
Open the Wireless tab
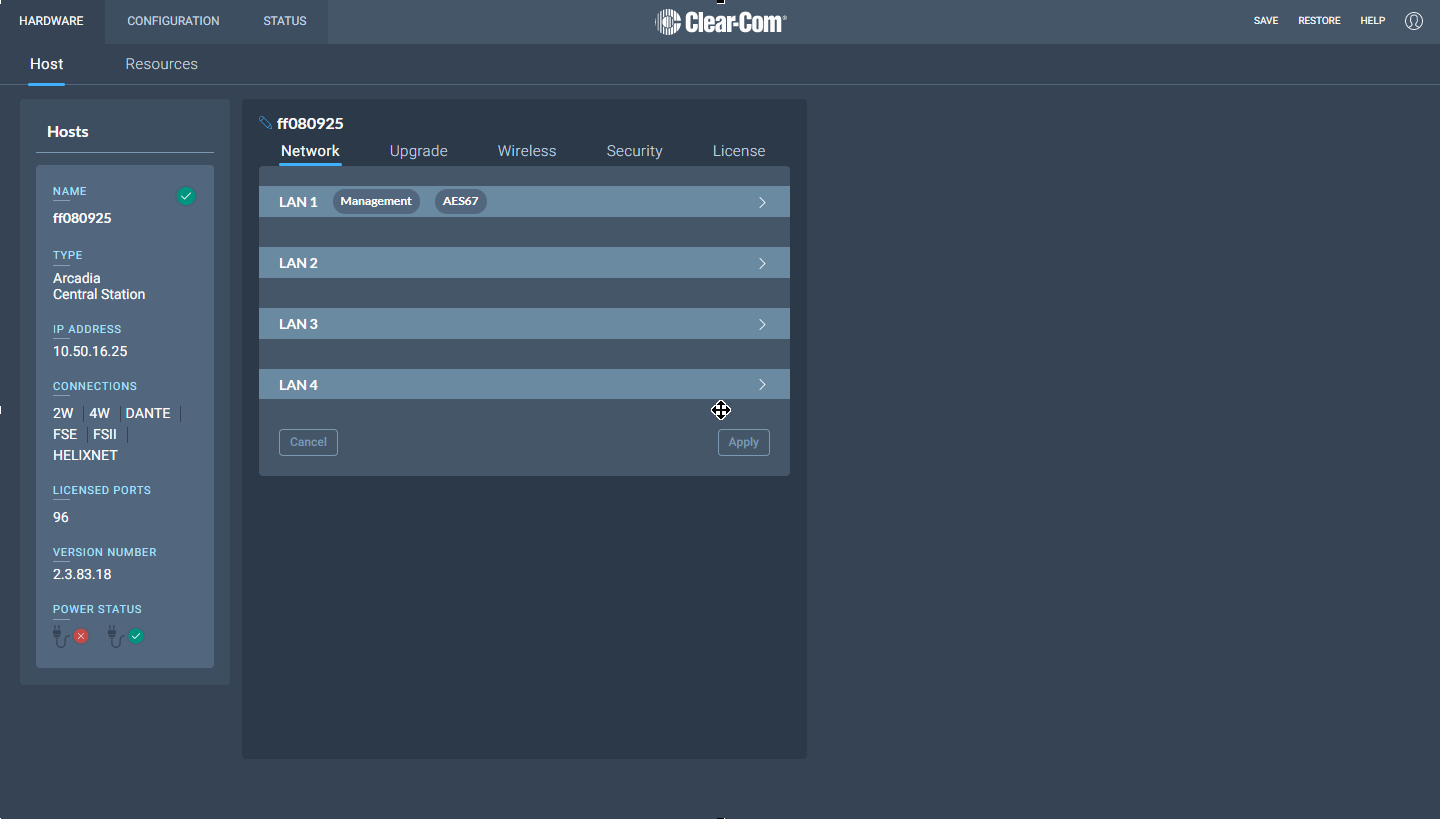point(527,151)
